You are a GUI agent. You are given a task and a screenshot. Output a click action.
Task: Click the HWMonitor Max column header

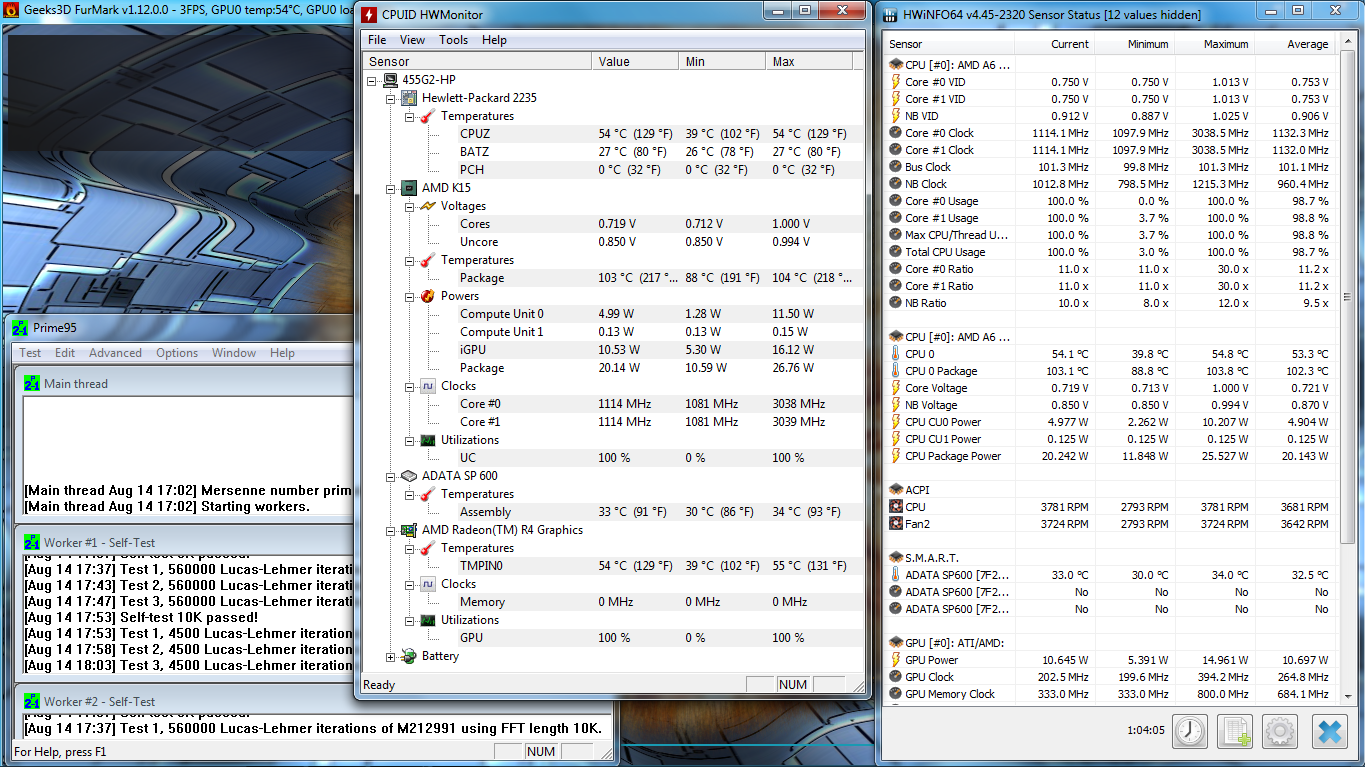pos(810,61)
